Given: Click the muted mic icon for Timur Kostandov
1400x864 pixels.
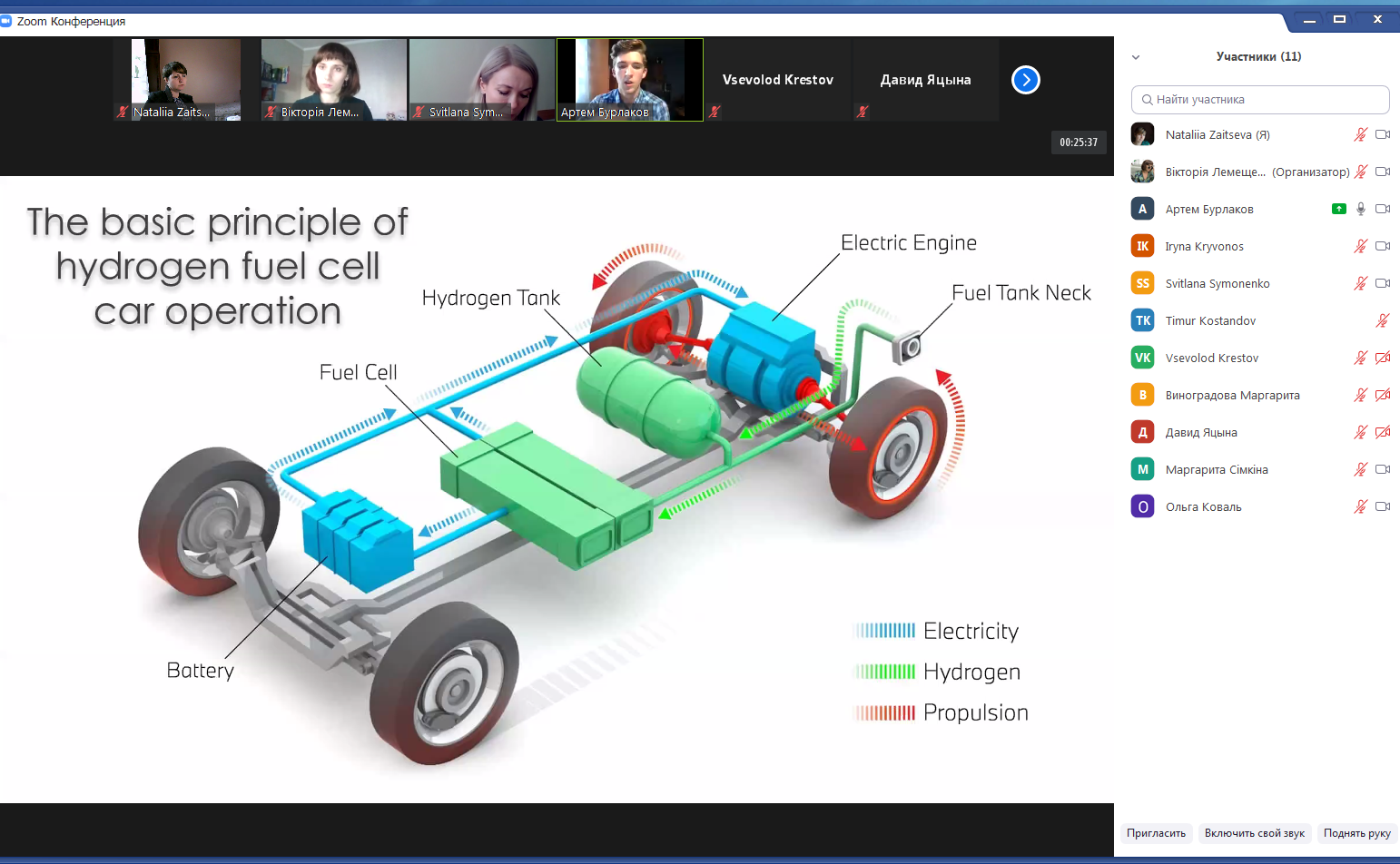Looking at the screenshot, I should click(x=1382, y=320).
